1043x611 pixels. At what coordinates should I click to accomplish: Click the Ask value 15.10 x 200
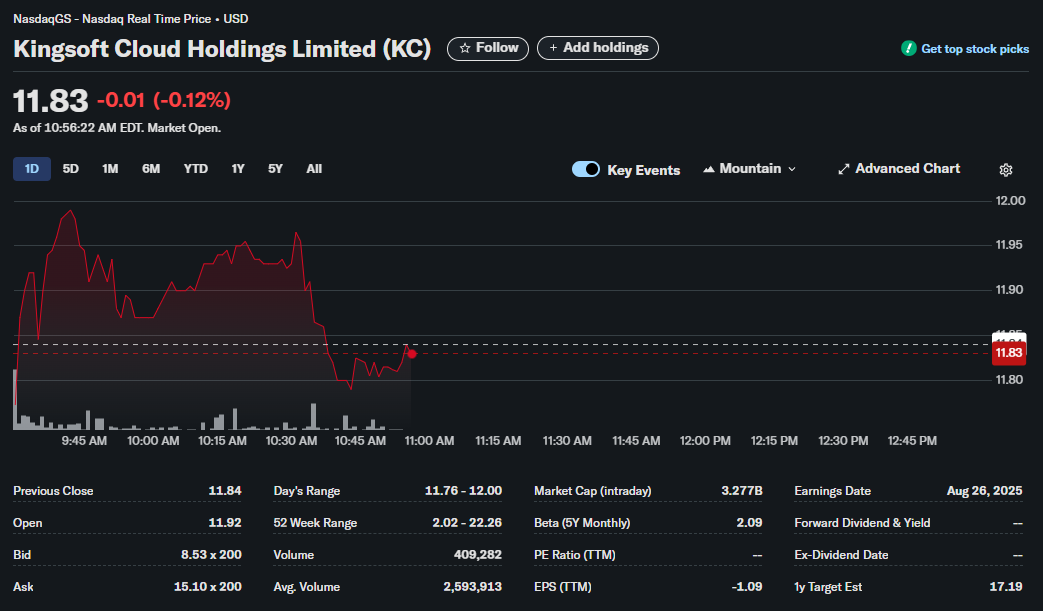[x=208, y=586]
